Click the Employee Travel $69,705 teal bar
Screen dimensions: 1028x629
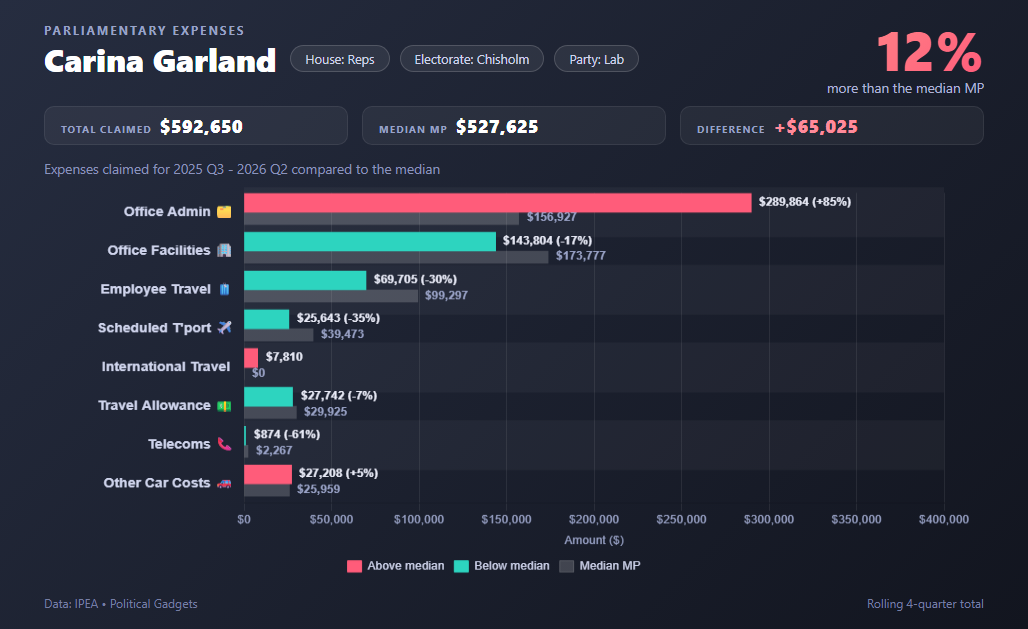coord(305,280)
